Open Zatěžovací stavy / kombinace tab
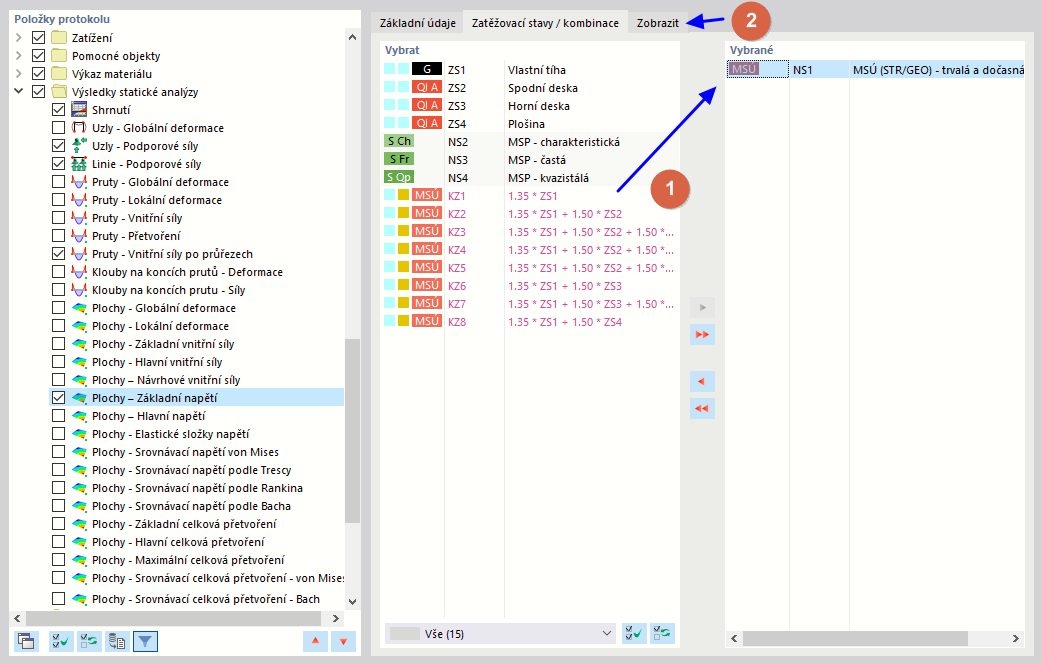The width and height of the screenshot is (1042, 663). (545, 23)
